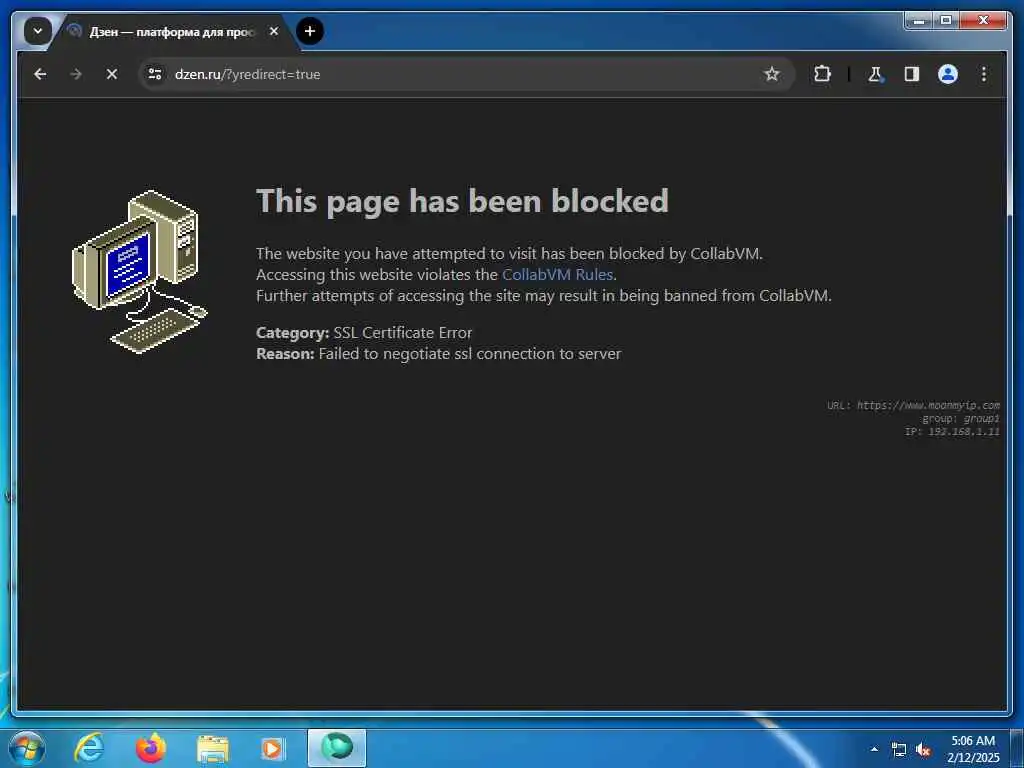
Task: Open the network tray icon
Action: click(x=899, y=750)
